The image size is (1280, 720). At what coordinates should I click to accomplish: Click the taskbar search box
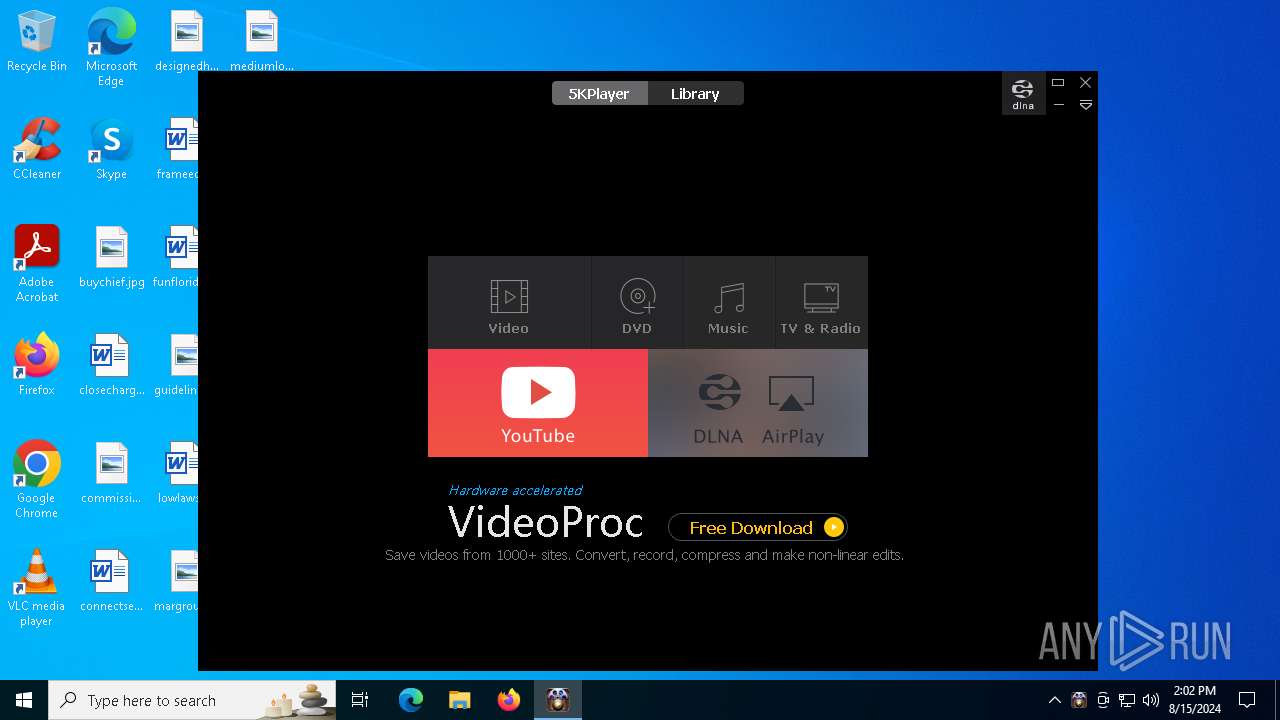pyautogui.click(x=194, y=700)
